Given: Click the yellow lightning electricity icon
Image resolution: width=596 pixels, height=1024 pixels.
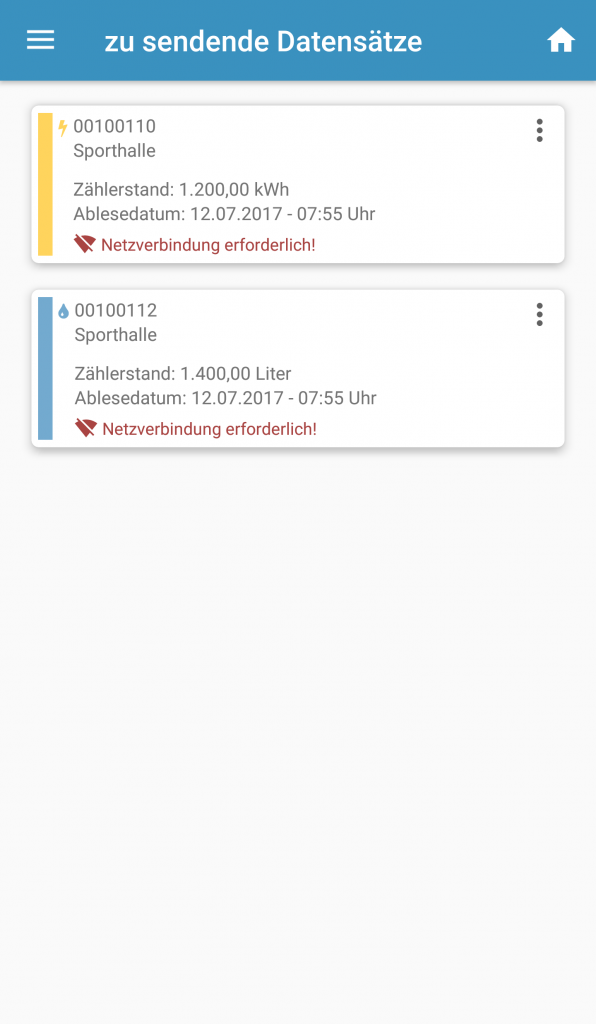Looking at the screenshot, I should tap(63, 127).
